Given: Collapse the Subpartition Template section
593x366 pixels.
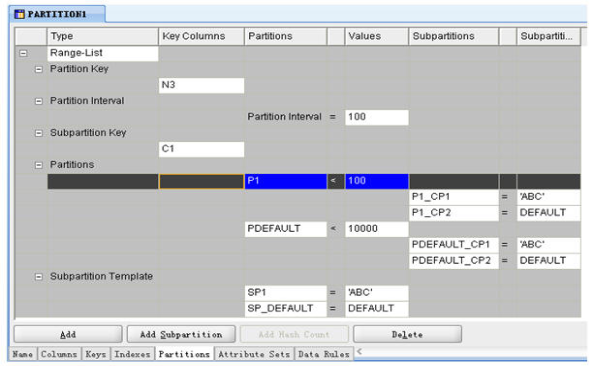Looking at the screenshot, I should click(x=39, y=277).
